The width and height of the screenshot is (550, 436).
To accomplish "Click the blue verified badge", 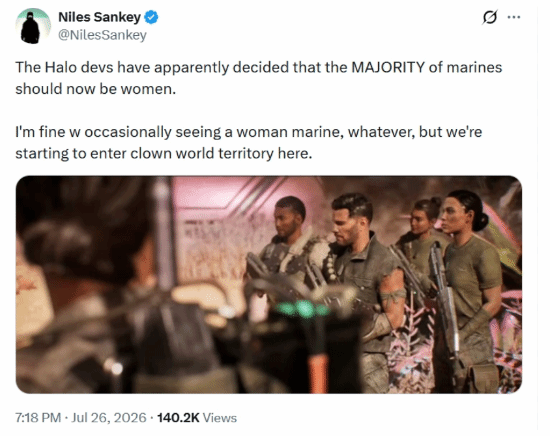I will [151, 17].
